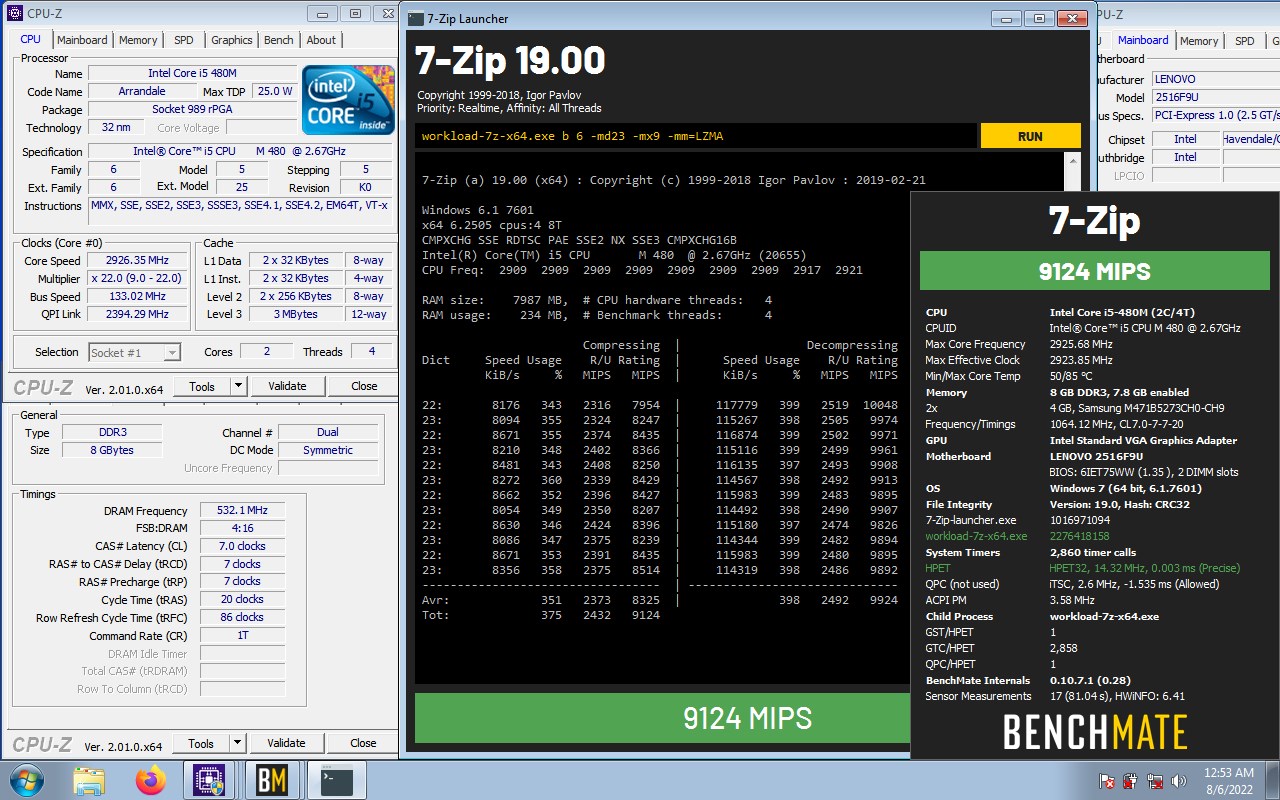Click Tools button in lower CPU-Z Memory window

201,743
